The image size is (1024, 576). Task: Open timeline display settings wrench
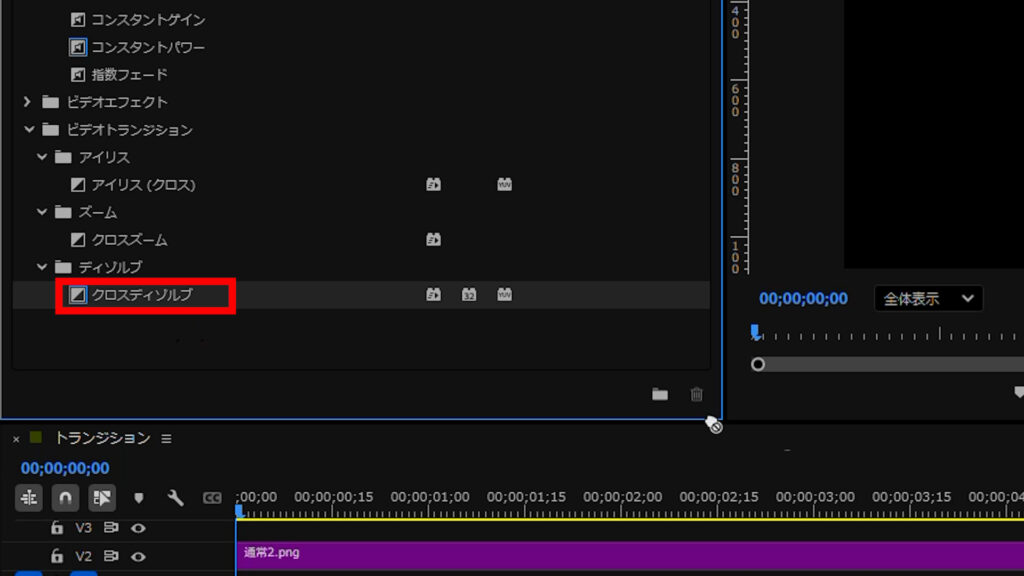[x=175, y=497]
